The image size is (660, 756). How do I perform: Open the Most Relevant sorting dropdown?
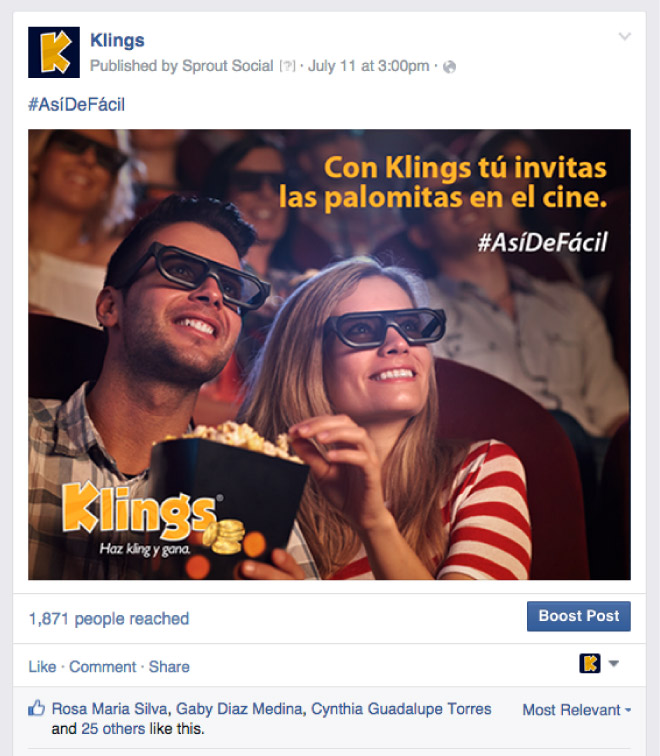(x=577, y=710)
